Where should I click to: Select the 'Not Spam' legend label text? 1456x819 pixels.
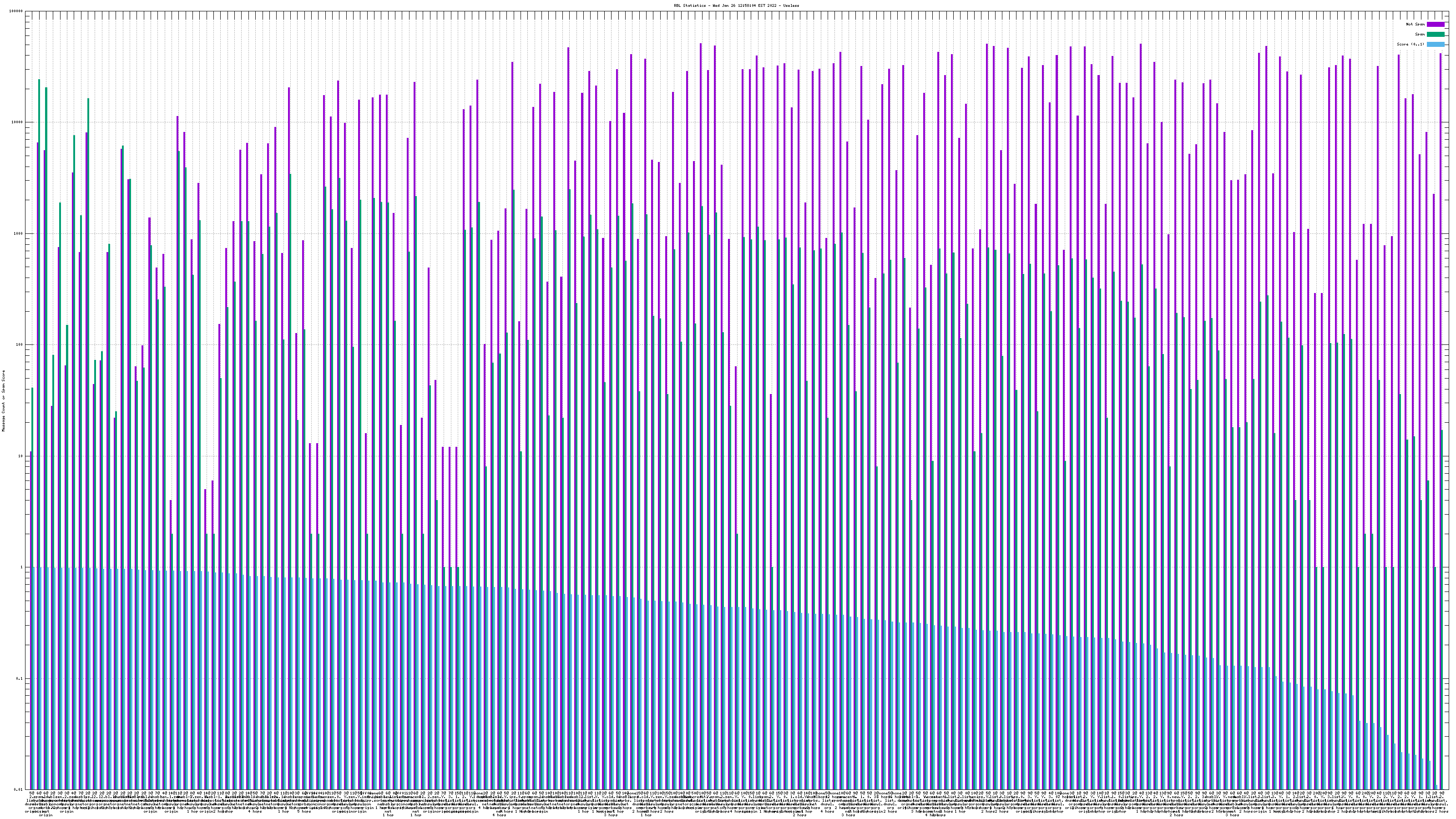[1416, 24]
